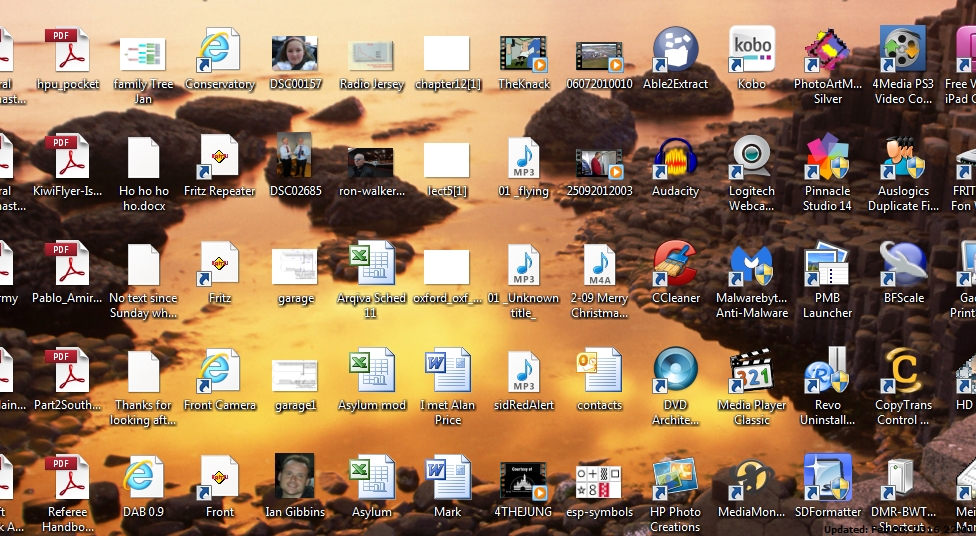Open the Arqiva Sched Excel file
The height and width of the screenshot is (536, 976).
coord(371,265)
